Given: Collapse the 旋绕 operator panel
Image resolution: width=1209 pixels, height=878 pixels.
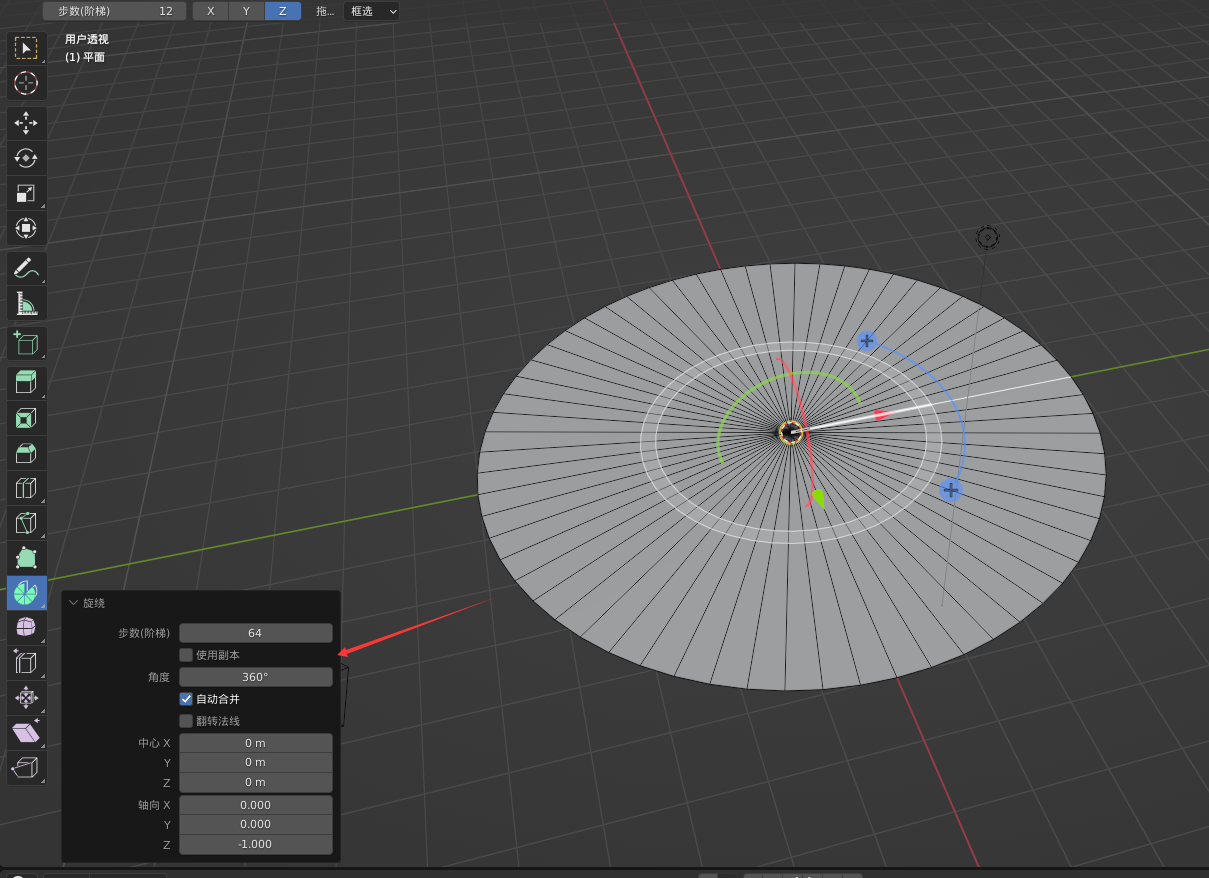Looking at the screenshot, I should click(x=73, y=603).
